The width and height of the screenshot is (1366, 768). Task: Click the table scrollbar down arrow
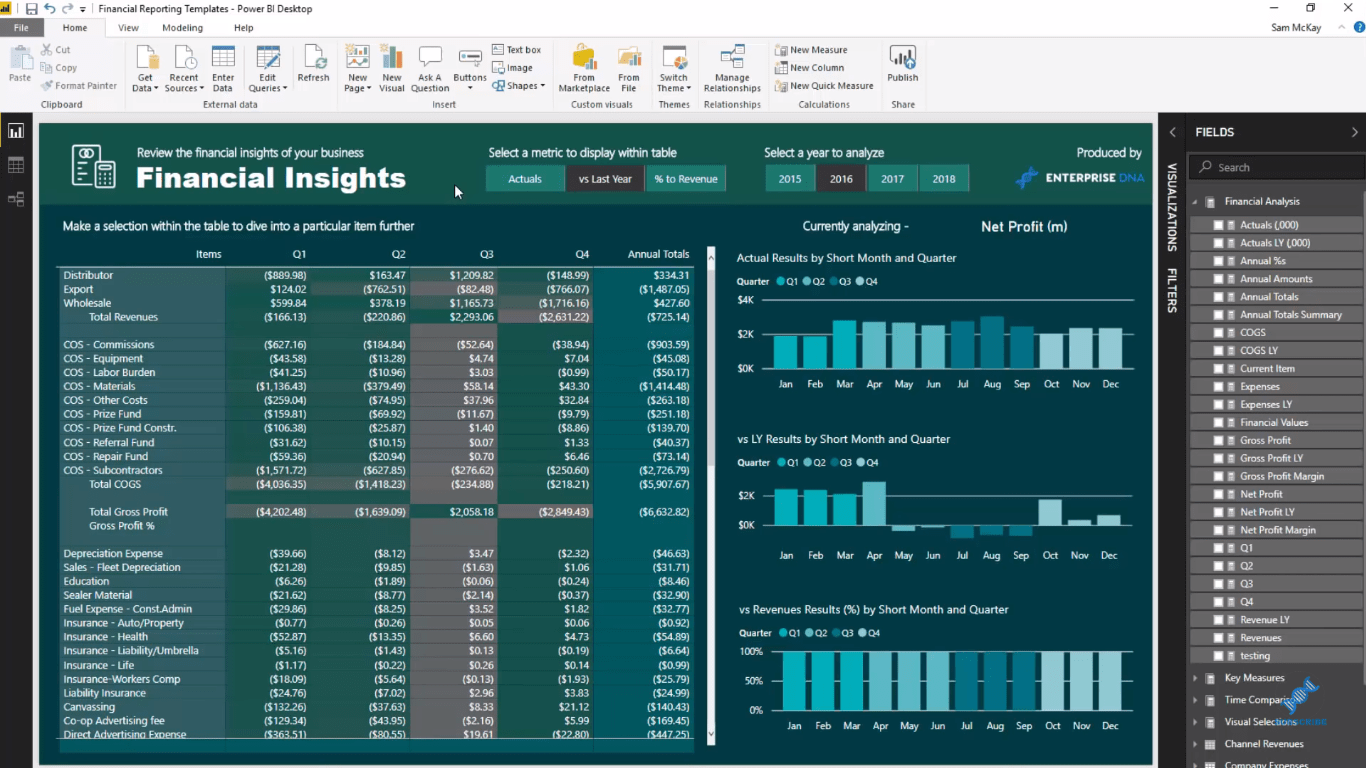pos(711,733)
